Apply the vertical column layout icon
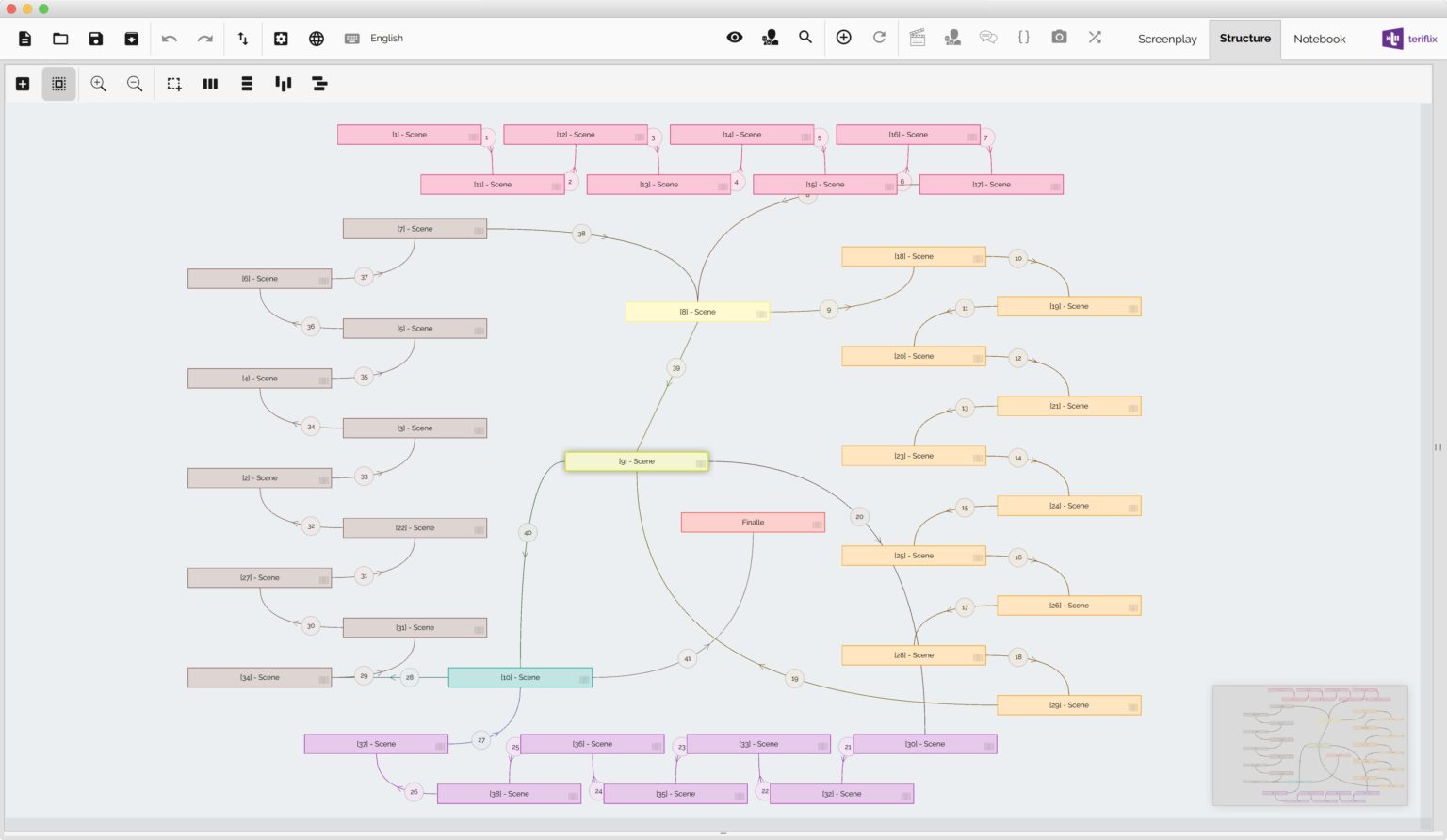Viewport: 1447px width, 840px height. pyautogui.click(x=210, y=84)
